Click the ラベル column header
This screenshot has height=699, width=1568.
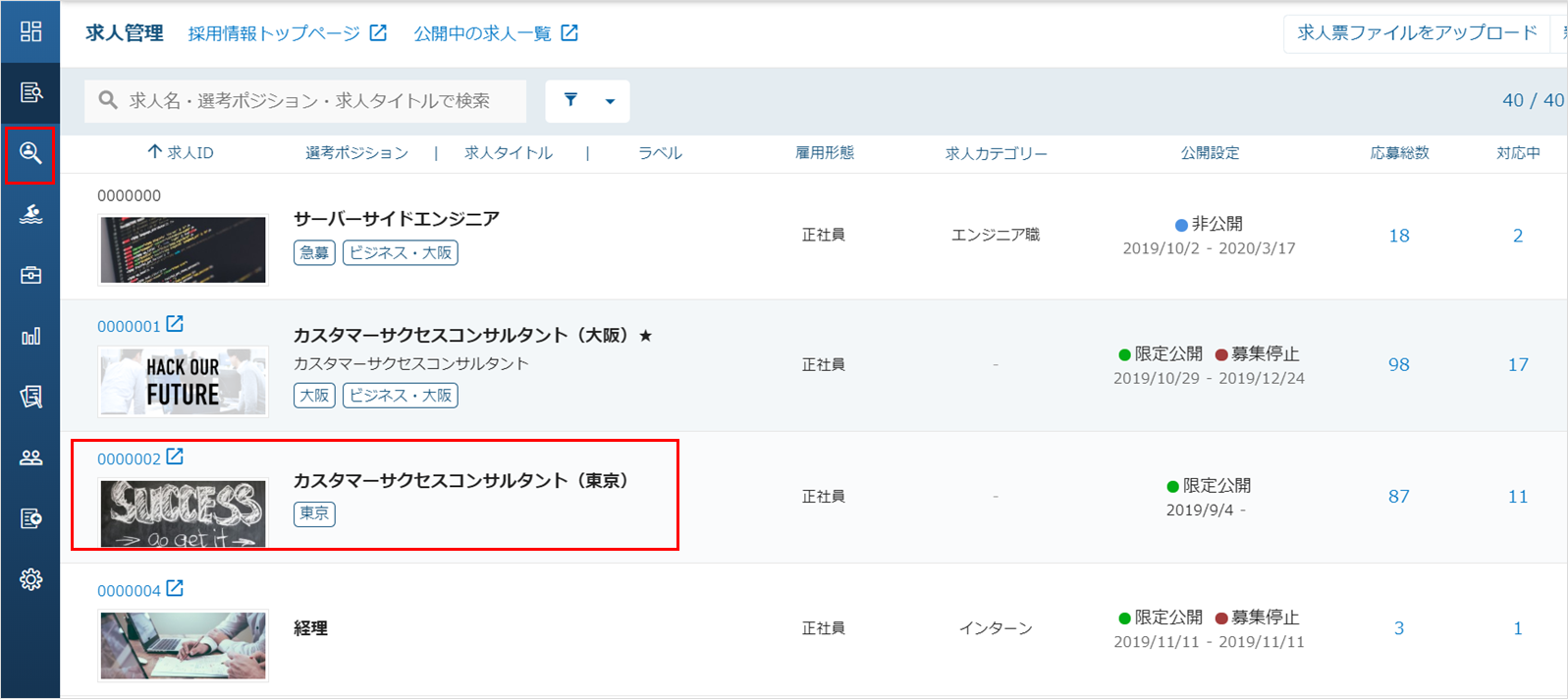tap(660, 152)
